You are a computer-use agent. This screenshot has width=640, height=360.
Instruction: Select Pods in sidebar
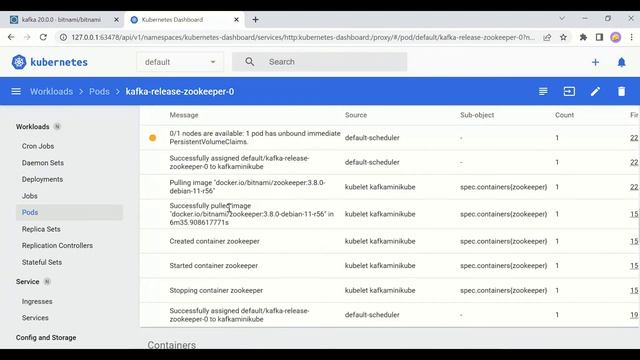click(69, 212)
